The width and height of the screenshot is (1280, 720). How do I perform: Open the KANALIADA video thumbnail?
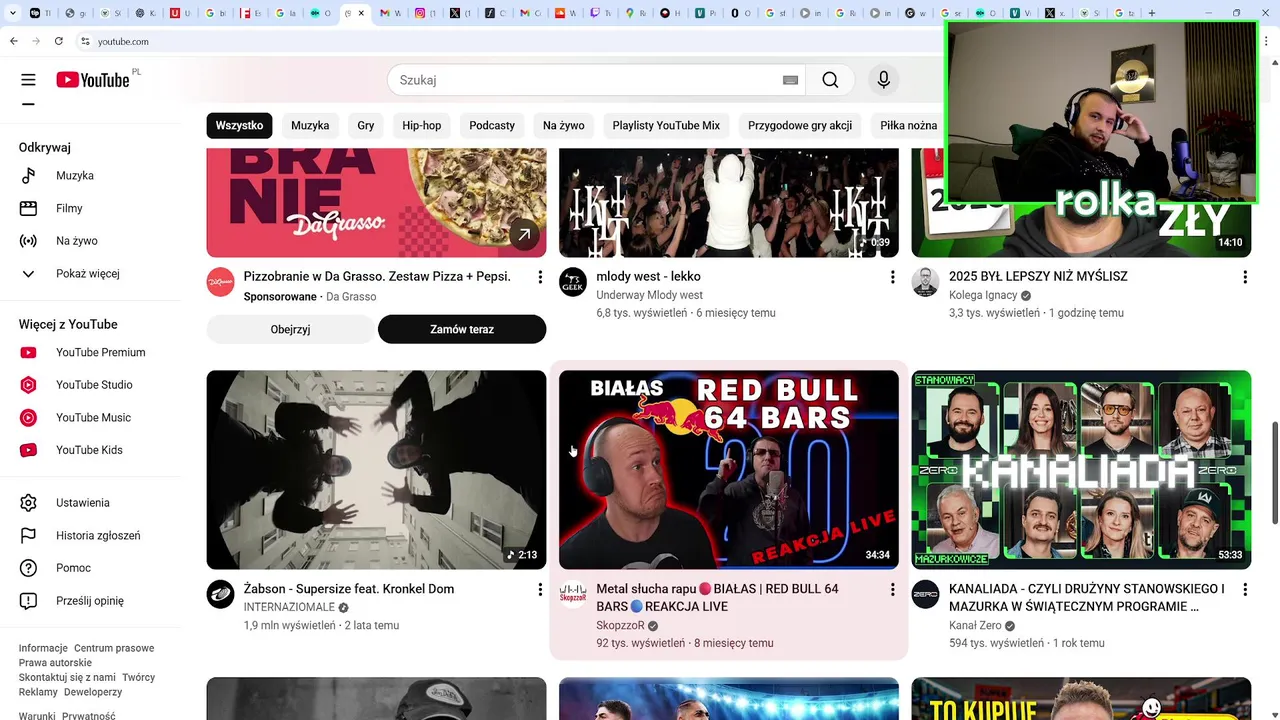pos(1081,470)
